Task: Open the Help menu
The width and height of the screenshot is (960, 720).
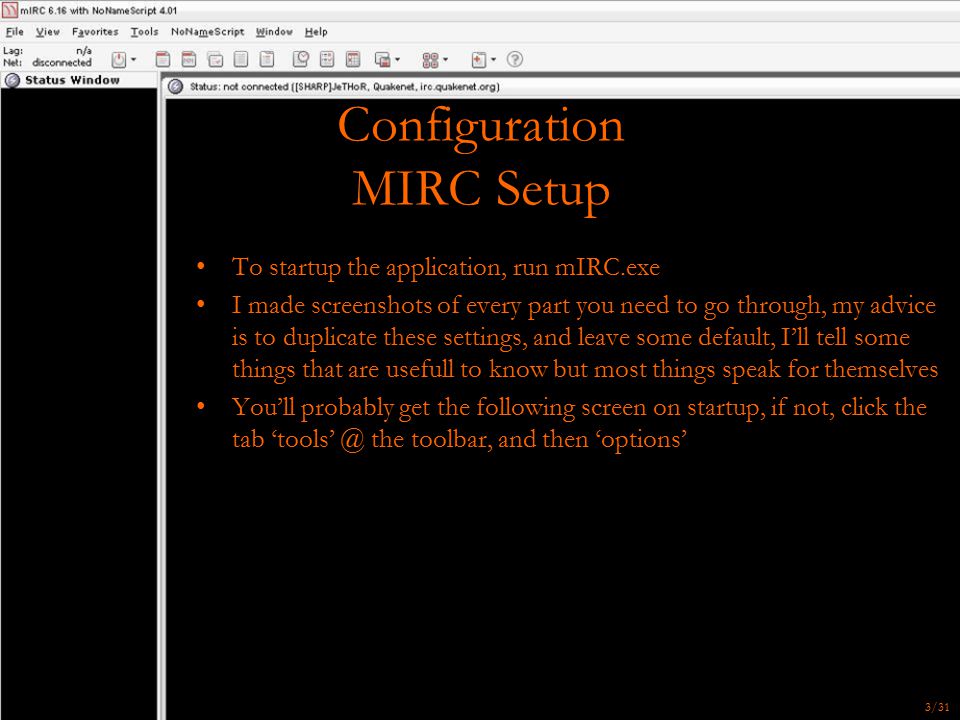Action: tap(316, 32)
